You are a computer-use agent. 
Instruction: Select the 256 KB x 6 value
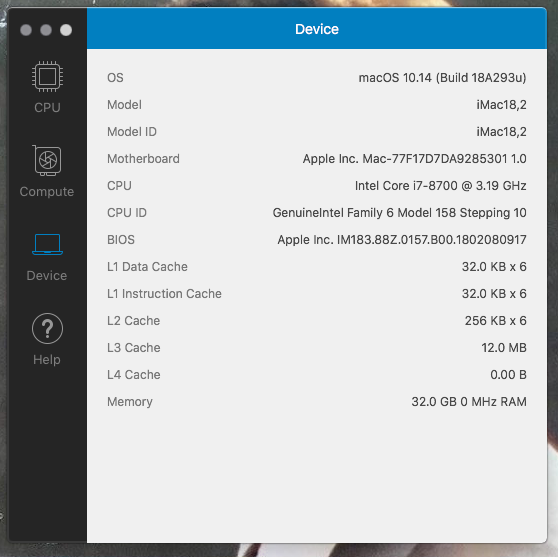tap(496, 321)
